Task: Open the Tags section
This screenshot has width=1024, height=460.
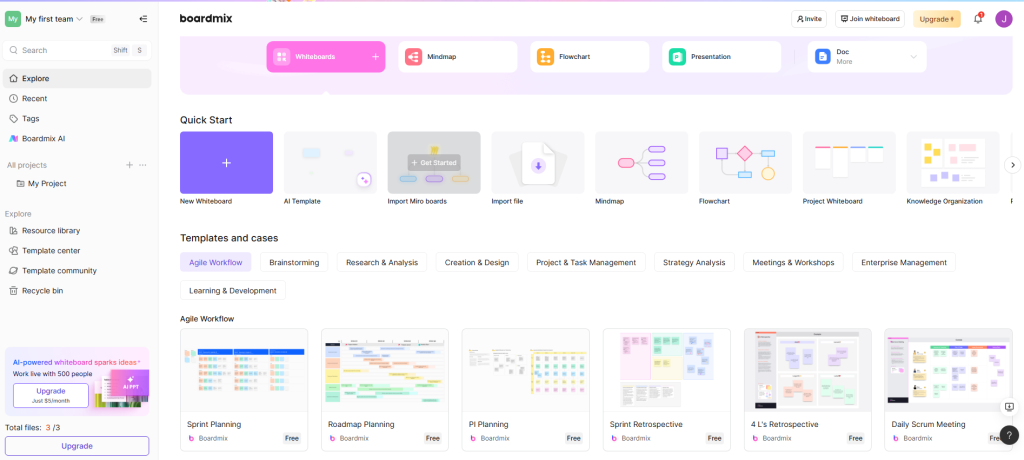Action: pos(30,118)
